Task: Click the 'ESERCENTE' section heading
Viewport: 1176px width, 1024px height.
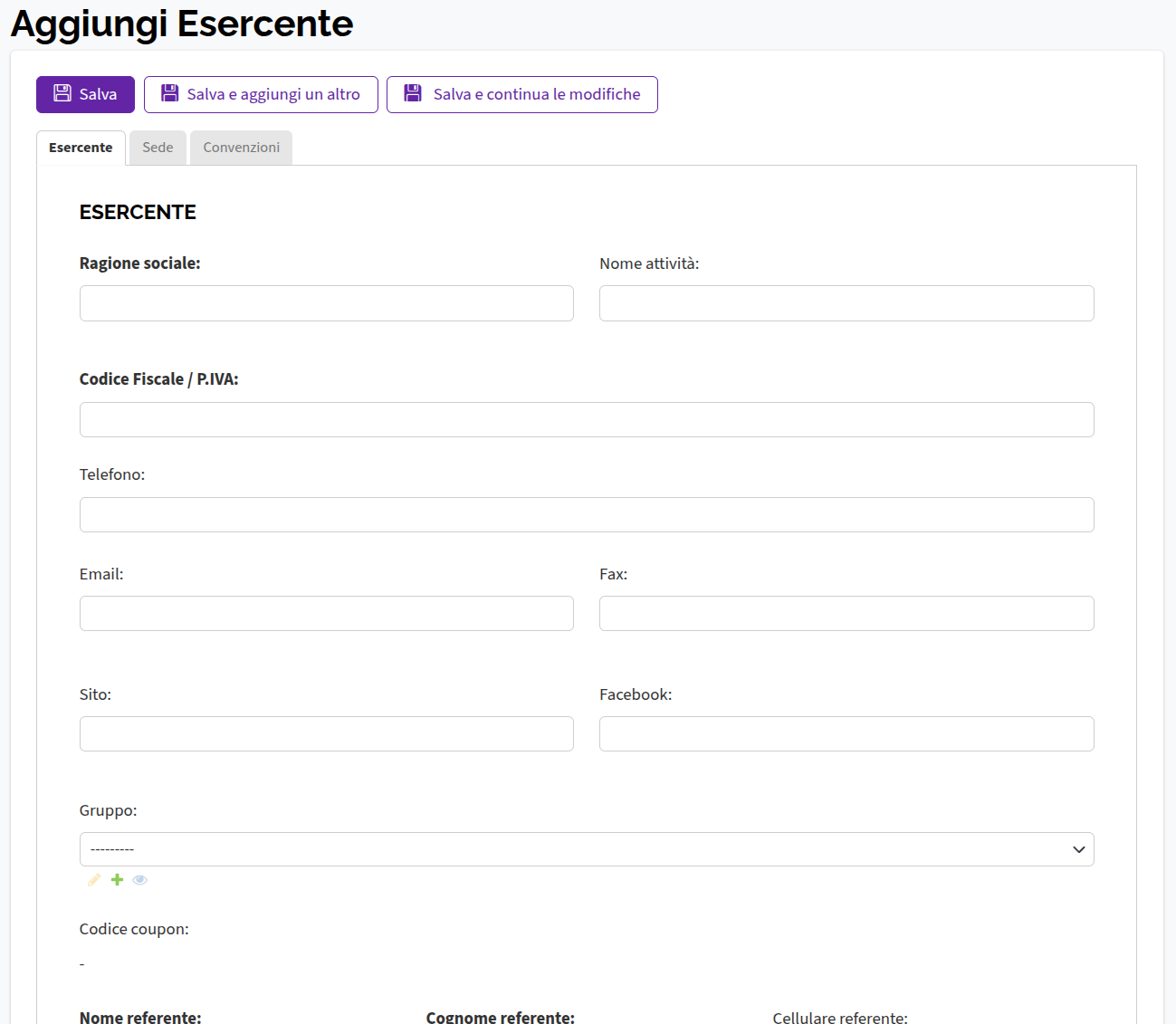Action: (138, 212)
